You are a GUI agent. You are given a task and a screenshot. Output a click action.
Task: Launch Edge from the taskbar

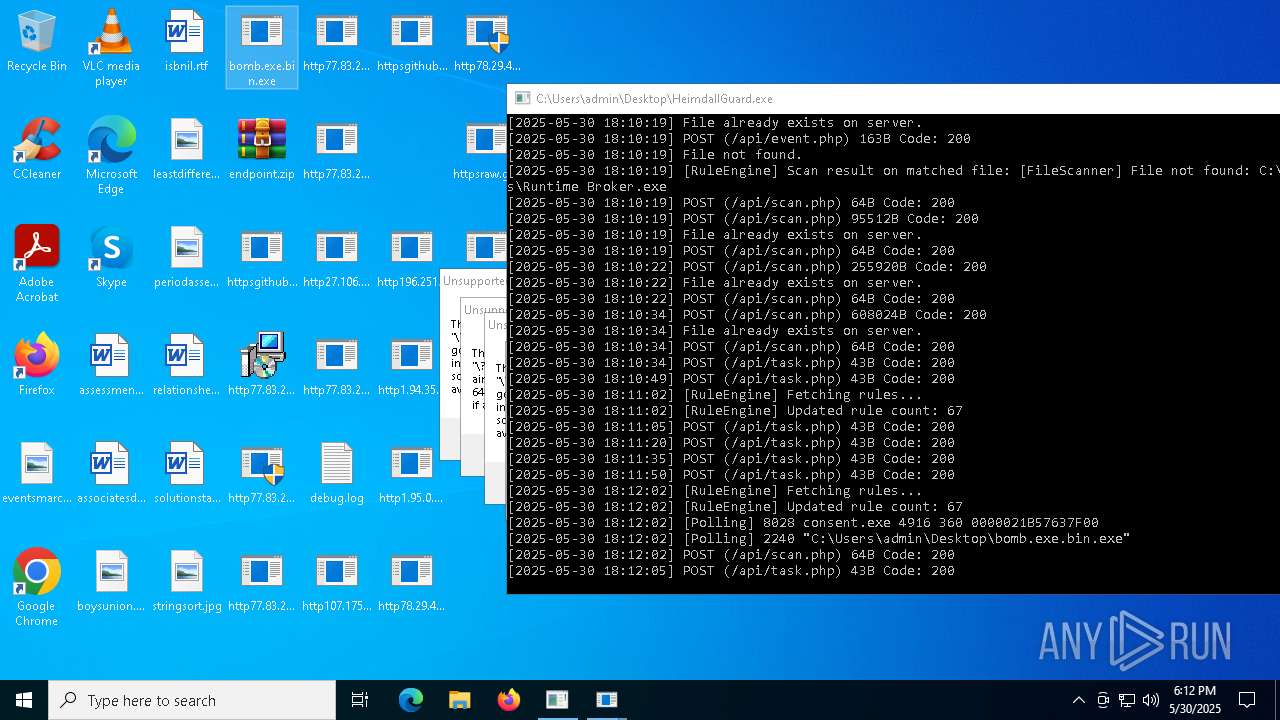pyautogui.click(x=411, y=700)
